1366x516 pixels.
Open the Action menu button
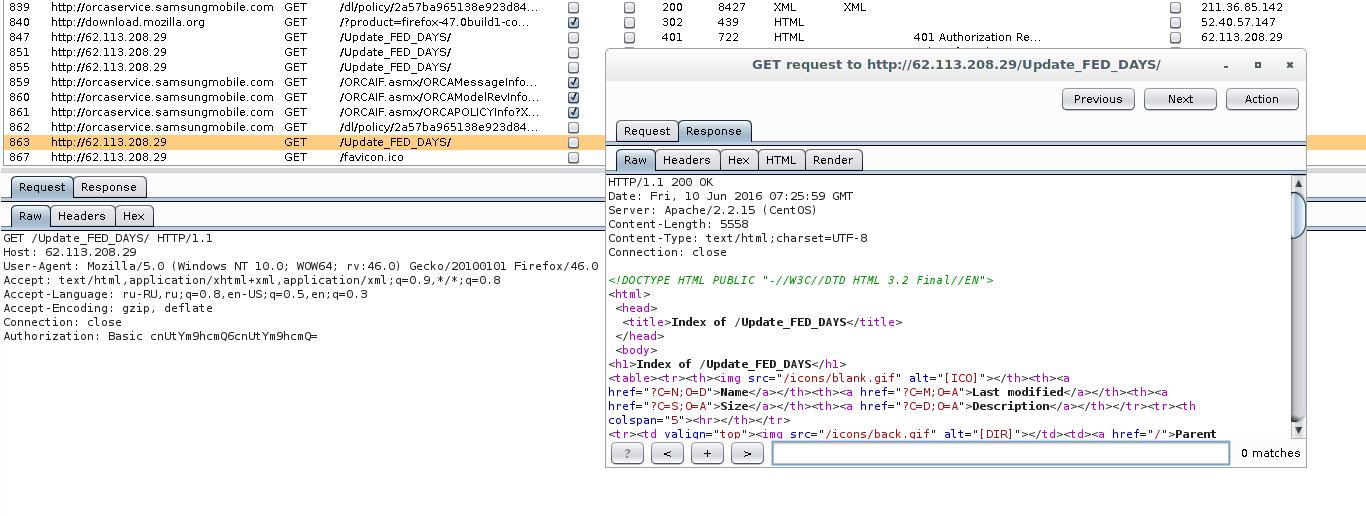click(x=1261, y=99)
